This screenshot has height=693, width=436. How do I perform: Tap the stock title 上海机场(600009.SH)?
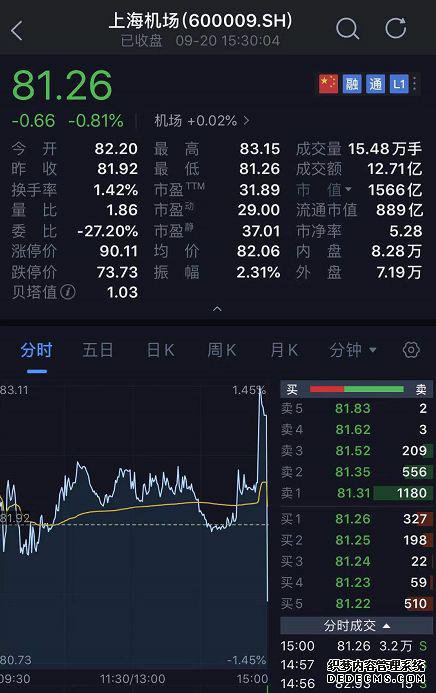click(200, 21)
